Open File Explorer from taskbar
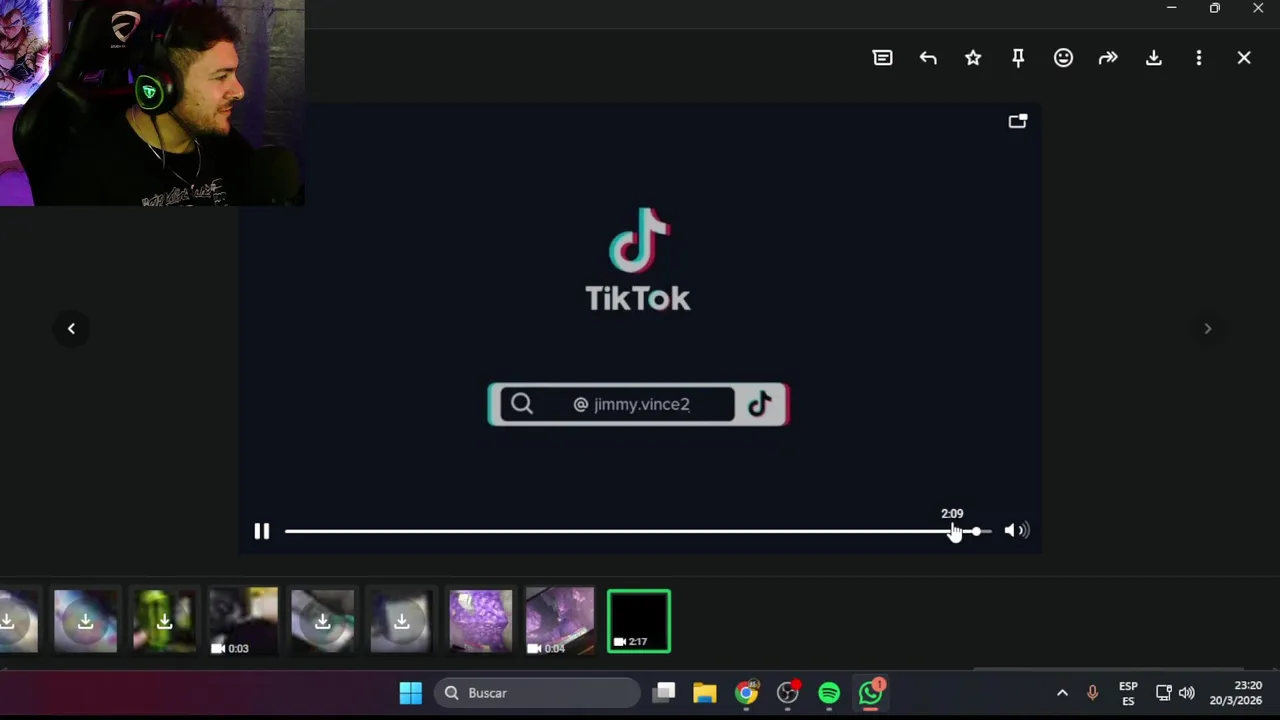 point(705,693)
